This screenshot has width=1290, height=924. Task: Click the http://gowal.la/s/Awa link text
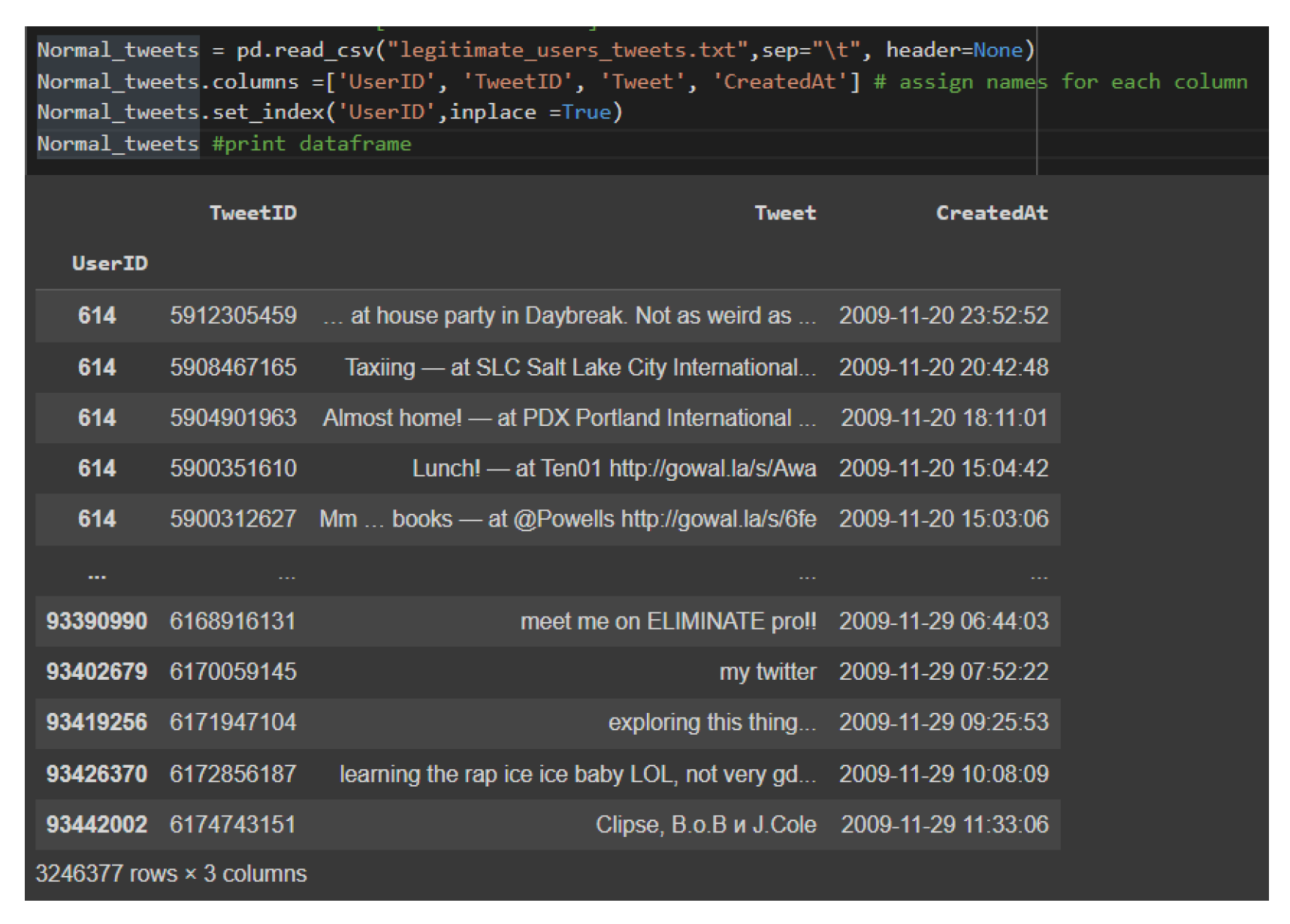pos(711,469)
